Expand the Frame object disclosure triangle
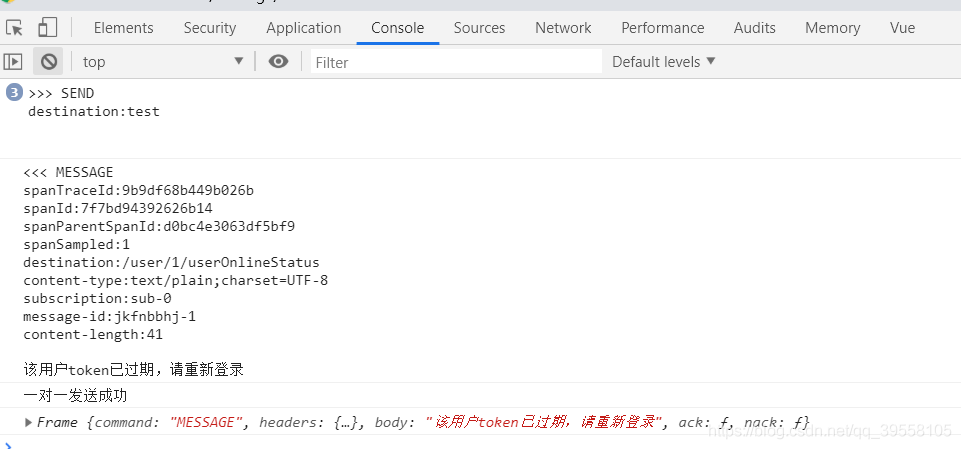Viewport: 961px width, 449px height. 29,422
